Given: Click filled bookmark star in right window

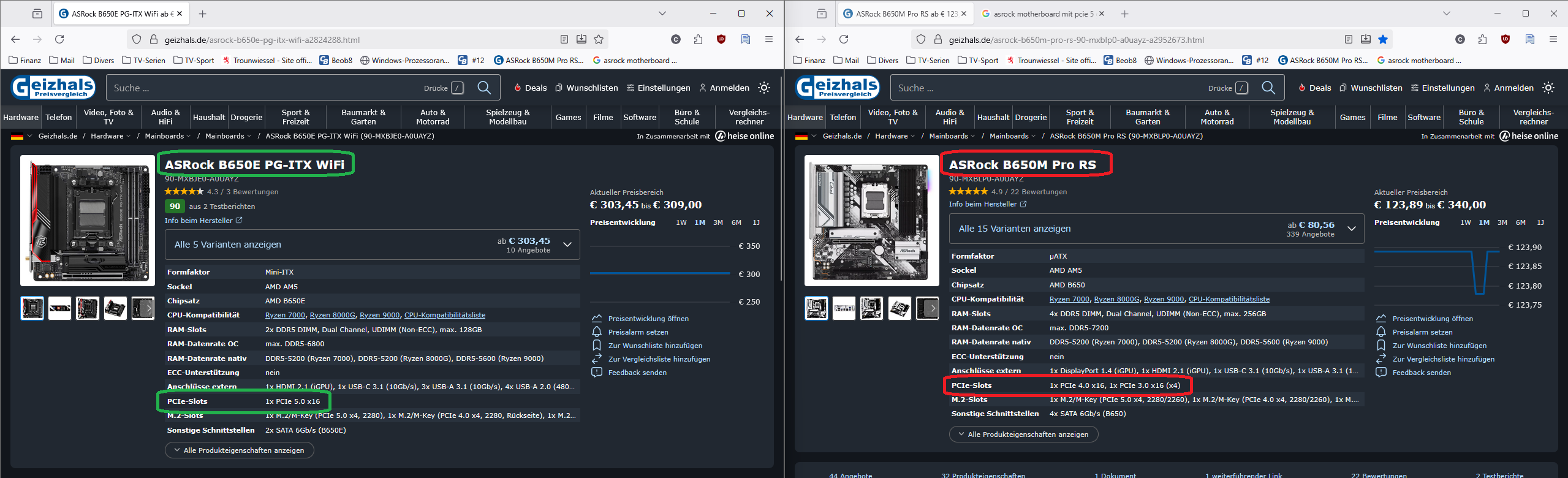Looking at the screenshot, I should click(x=1383, y=39).
